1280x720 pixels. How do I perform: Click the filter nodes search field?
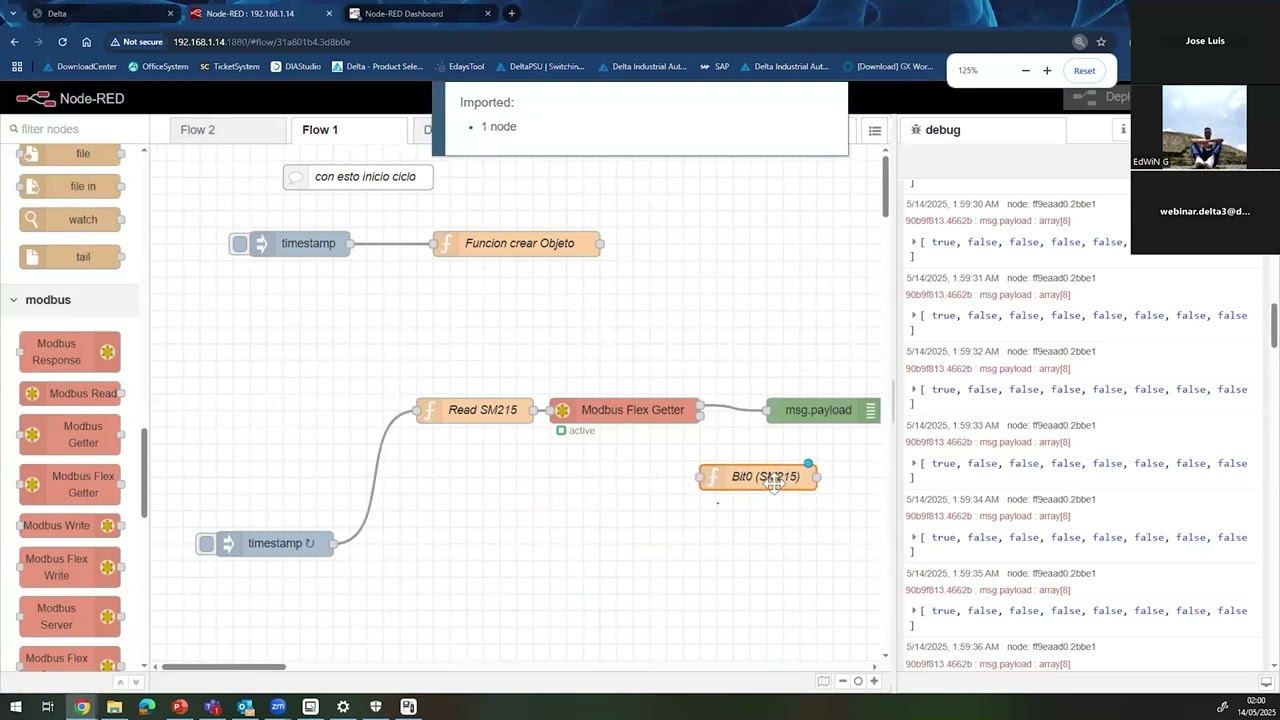coord(75,129)
